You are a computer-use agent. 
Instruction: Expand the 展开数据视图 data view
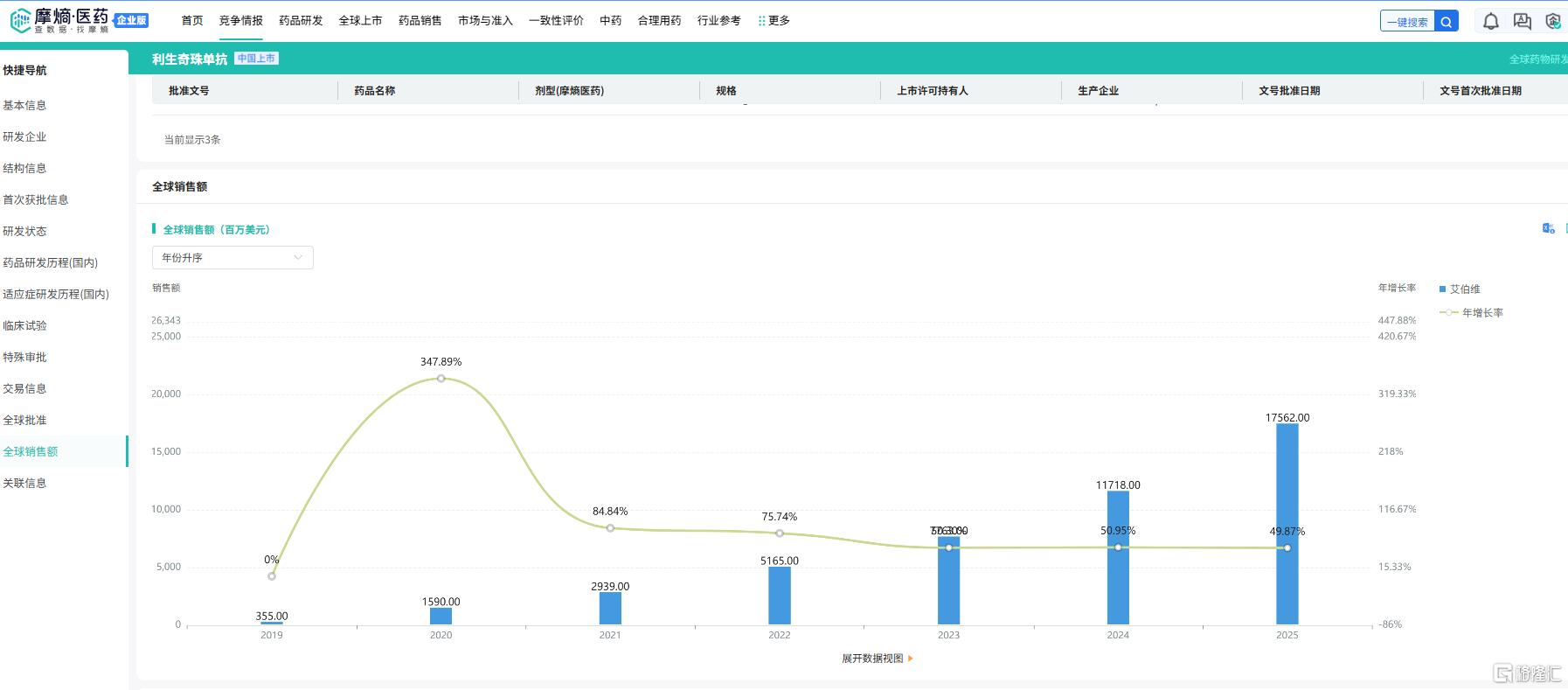pos(877,659)
